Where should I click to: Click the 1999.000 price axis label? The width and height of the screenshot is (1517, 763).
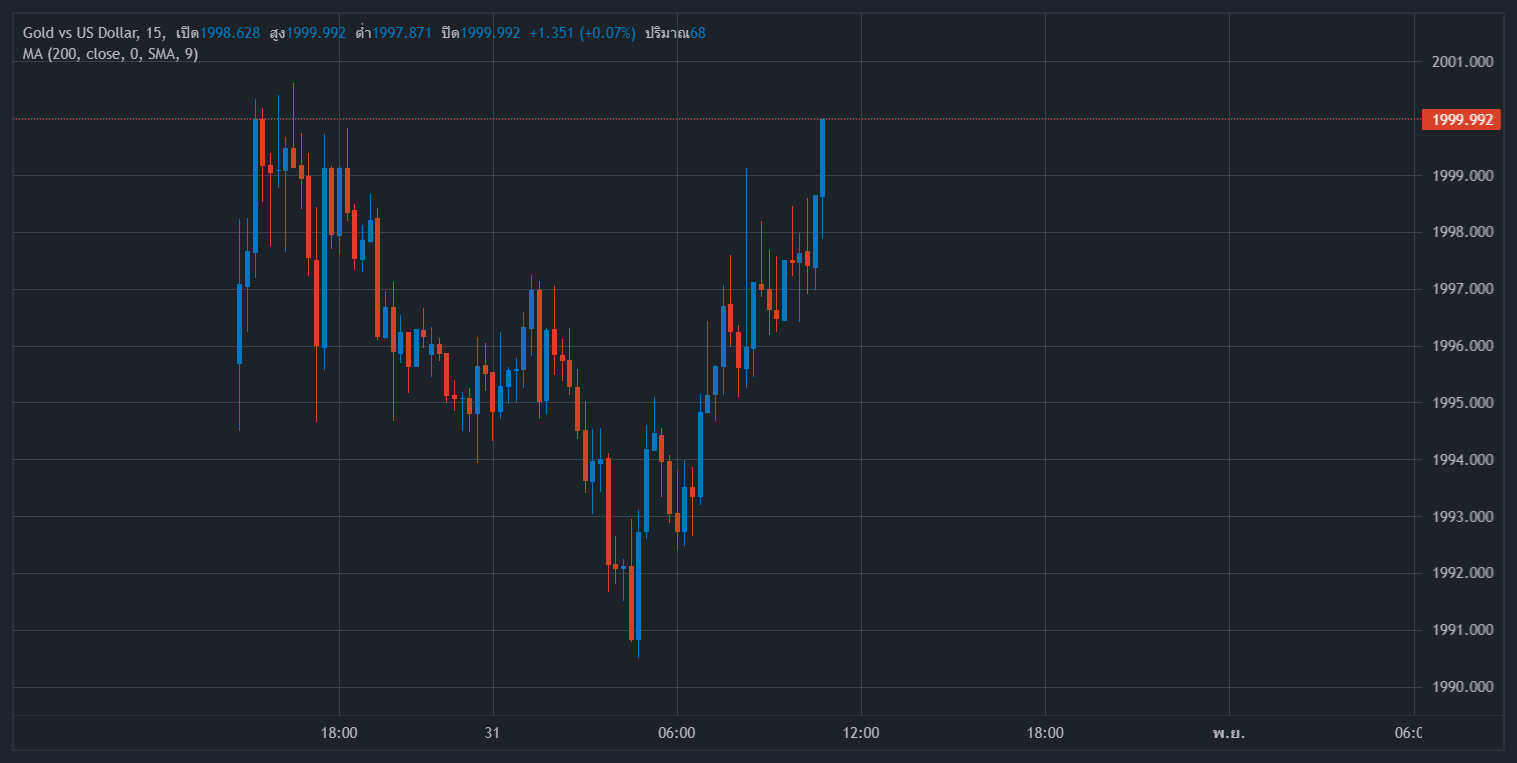click(1462, 176)
